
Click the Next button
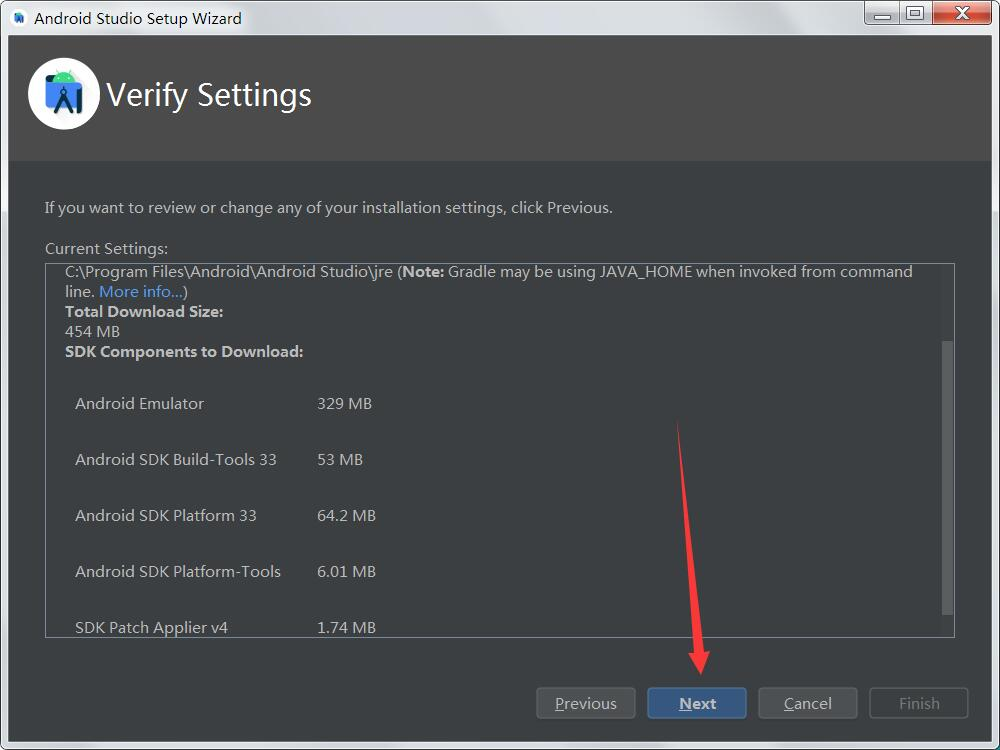(x=696, y=703)
